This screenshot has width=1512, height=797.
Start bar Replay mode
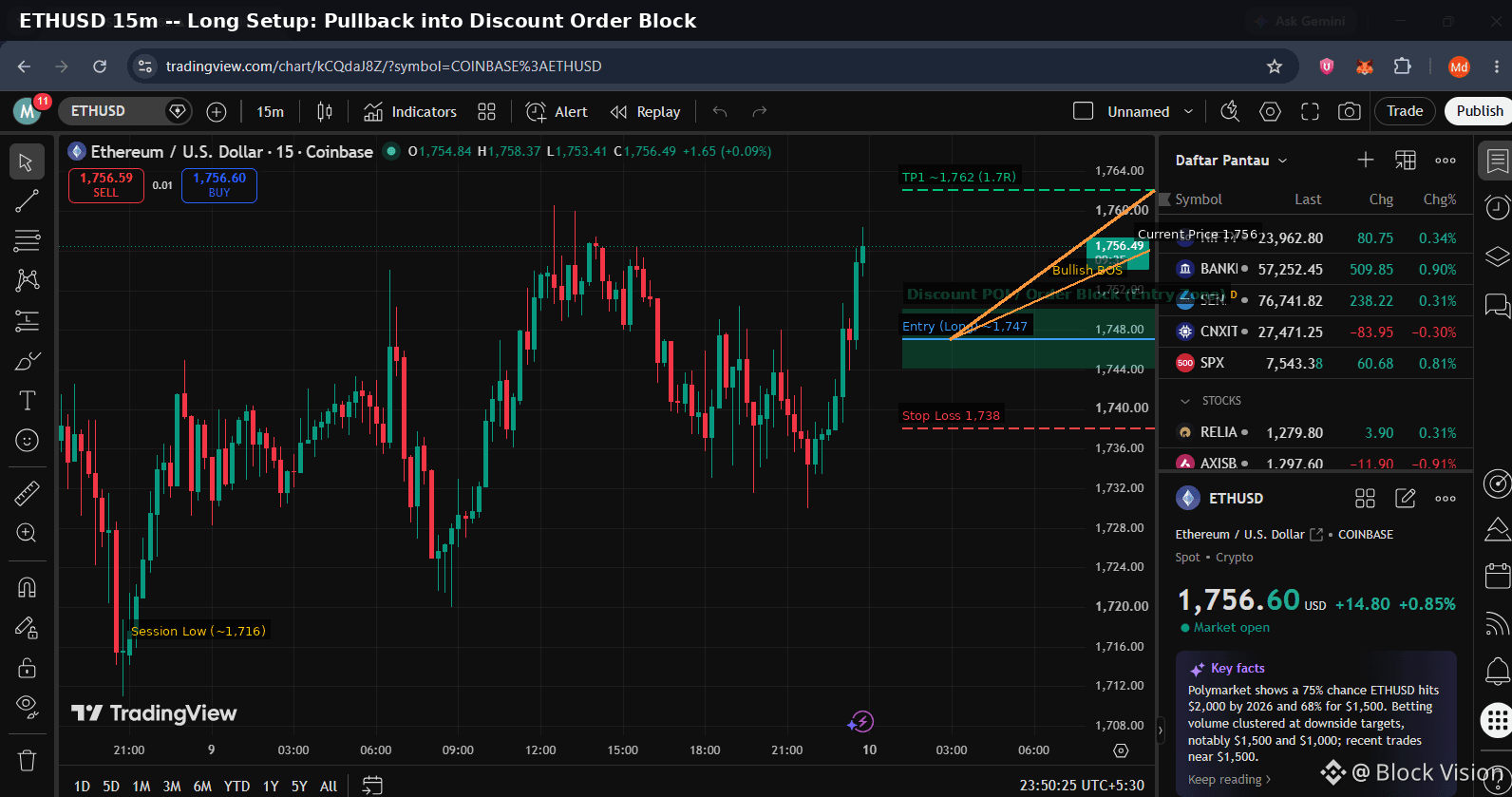(x=646, y=112)
